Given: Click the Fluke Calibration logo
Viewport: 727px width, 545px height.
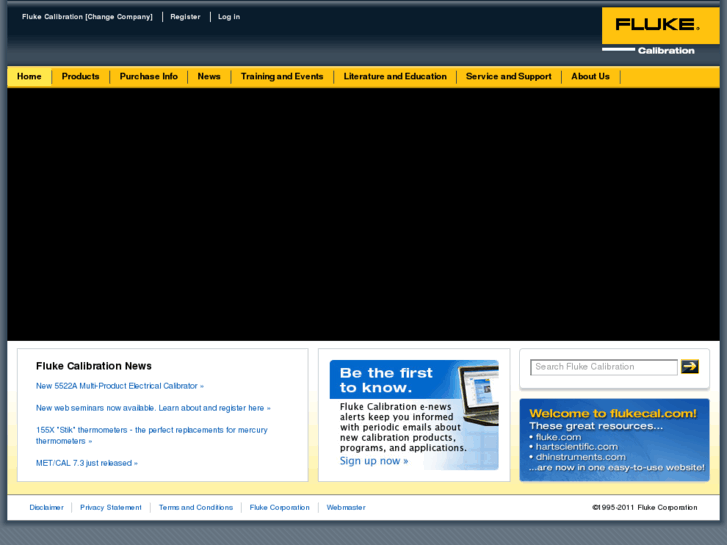Looking at the screenshot, I should 660,32.
